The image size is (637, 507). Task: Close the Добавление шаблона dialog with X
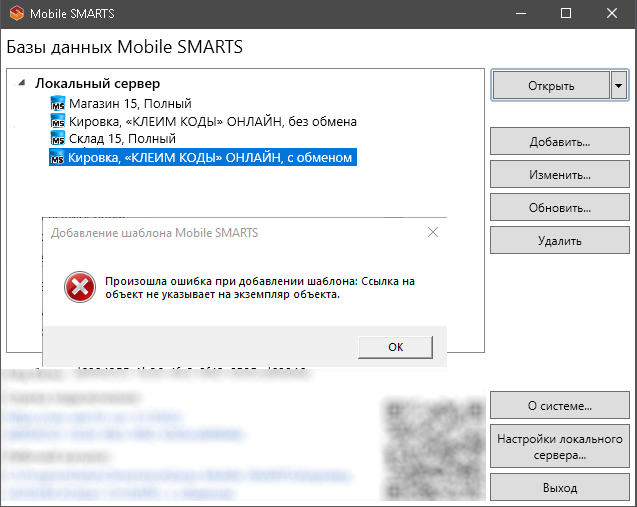[x=433, y=232]
